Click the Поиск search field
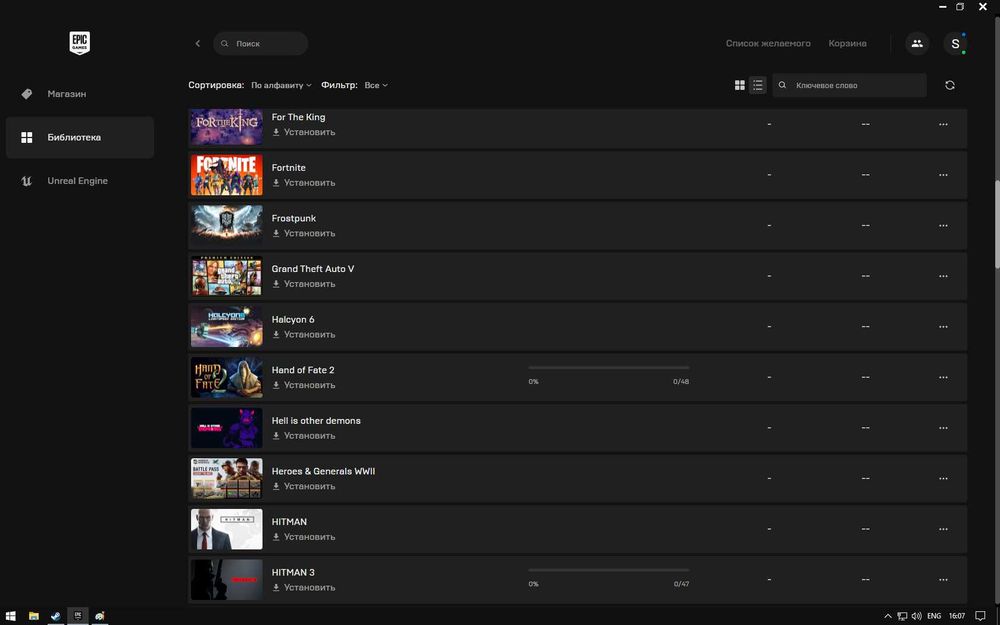Screen dimensions: 1000x625 (x=261, y=43)
